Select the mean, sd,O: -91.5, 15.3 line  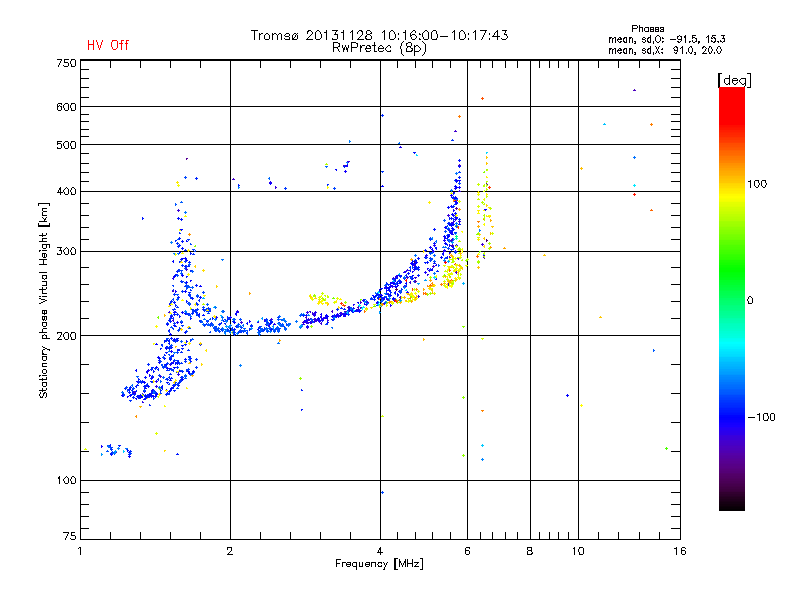pos(666,39)
